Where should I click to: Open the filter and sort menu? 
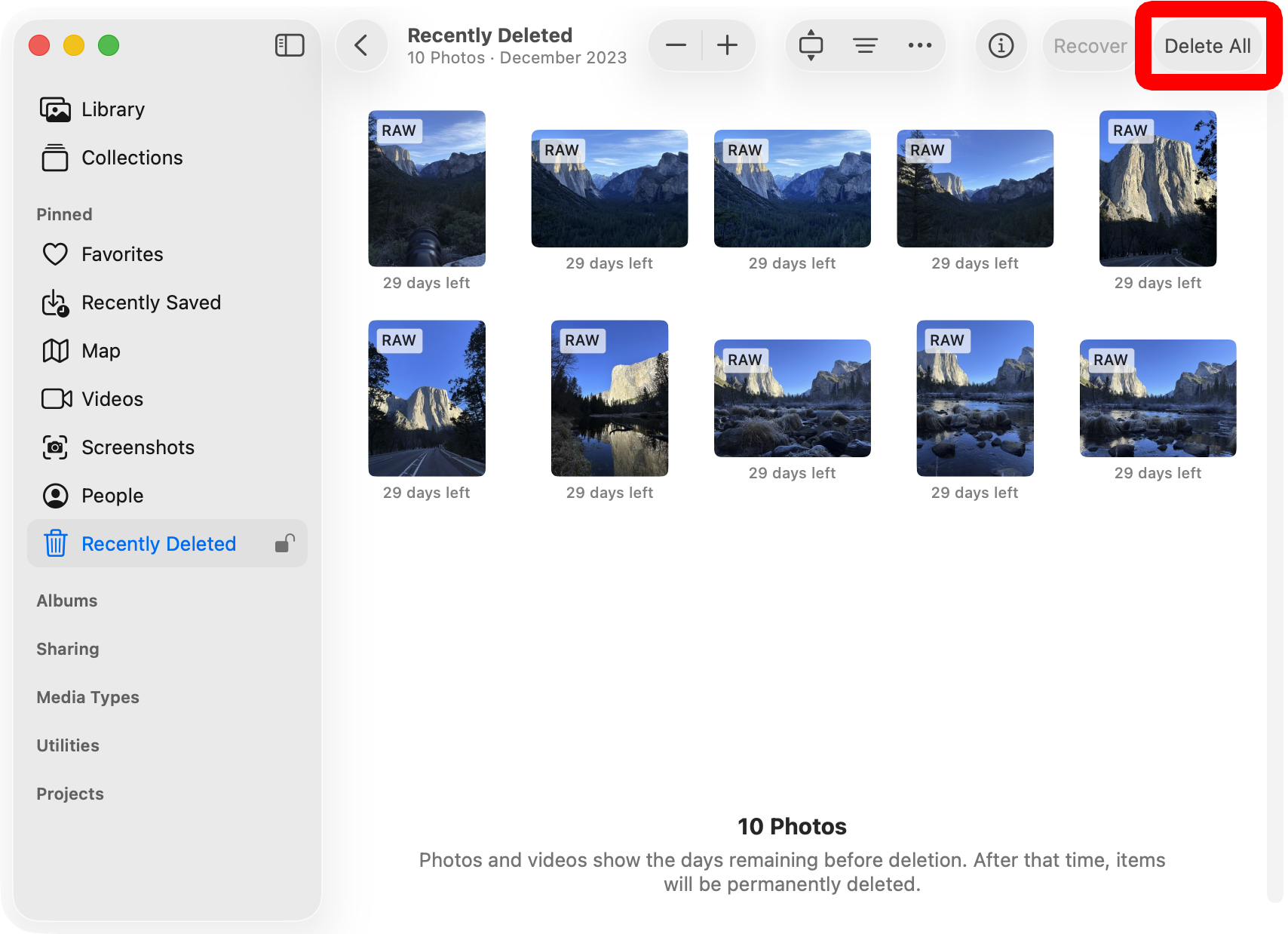click(x=865, y=45)
